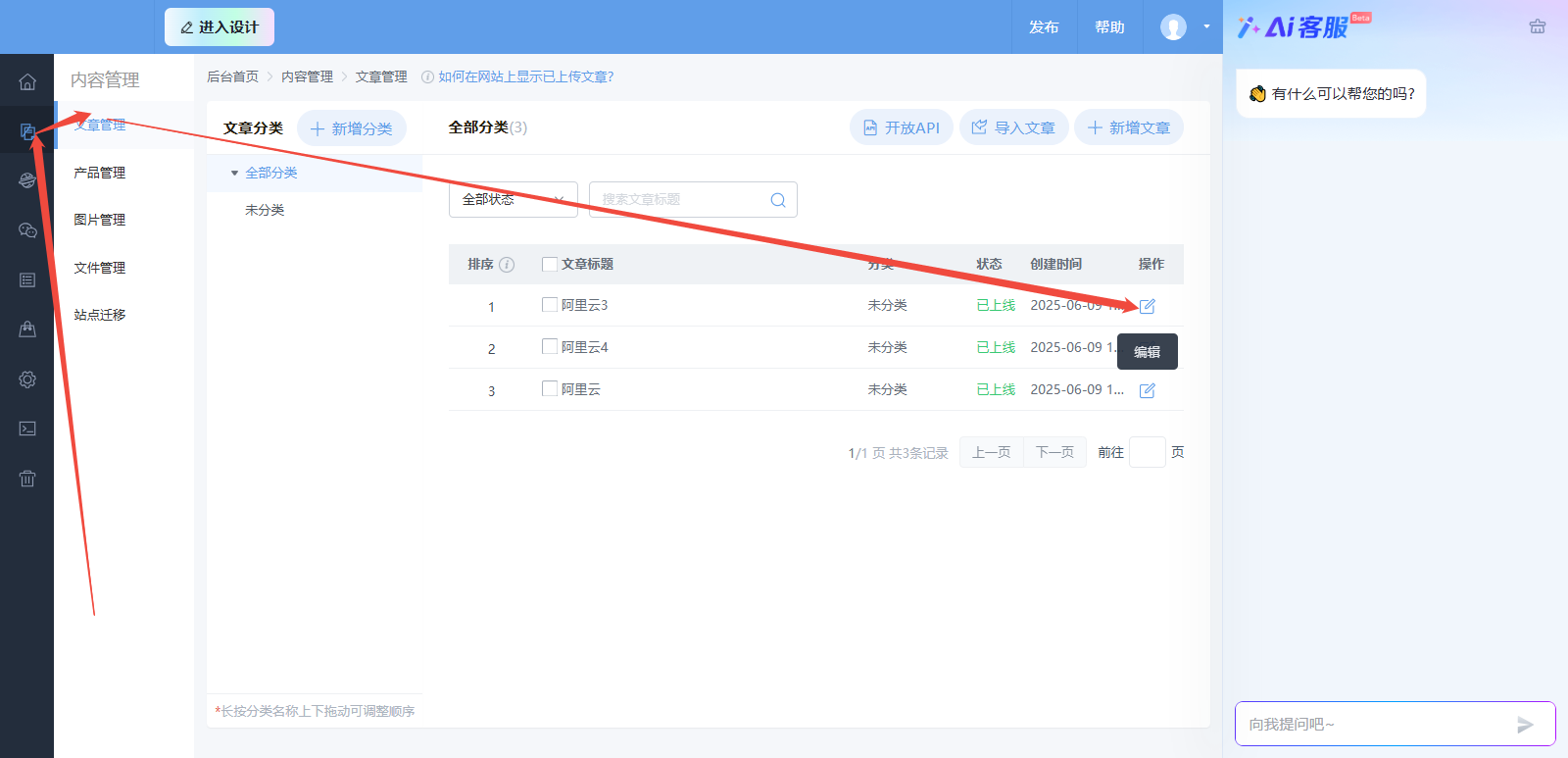Open the list/form sidebar icon
This screenshot has height=758, width=1568.
click(x=27, y=280)
